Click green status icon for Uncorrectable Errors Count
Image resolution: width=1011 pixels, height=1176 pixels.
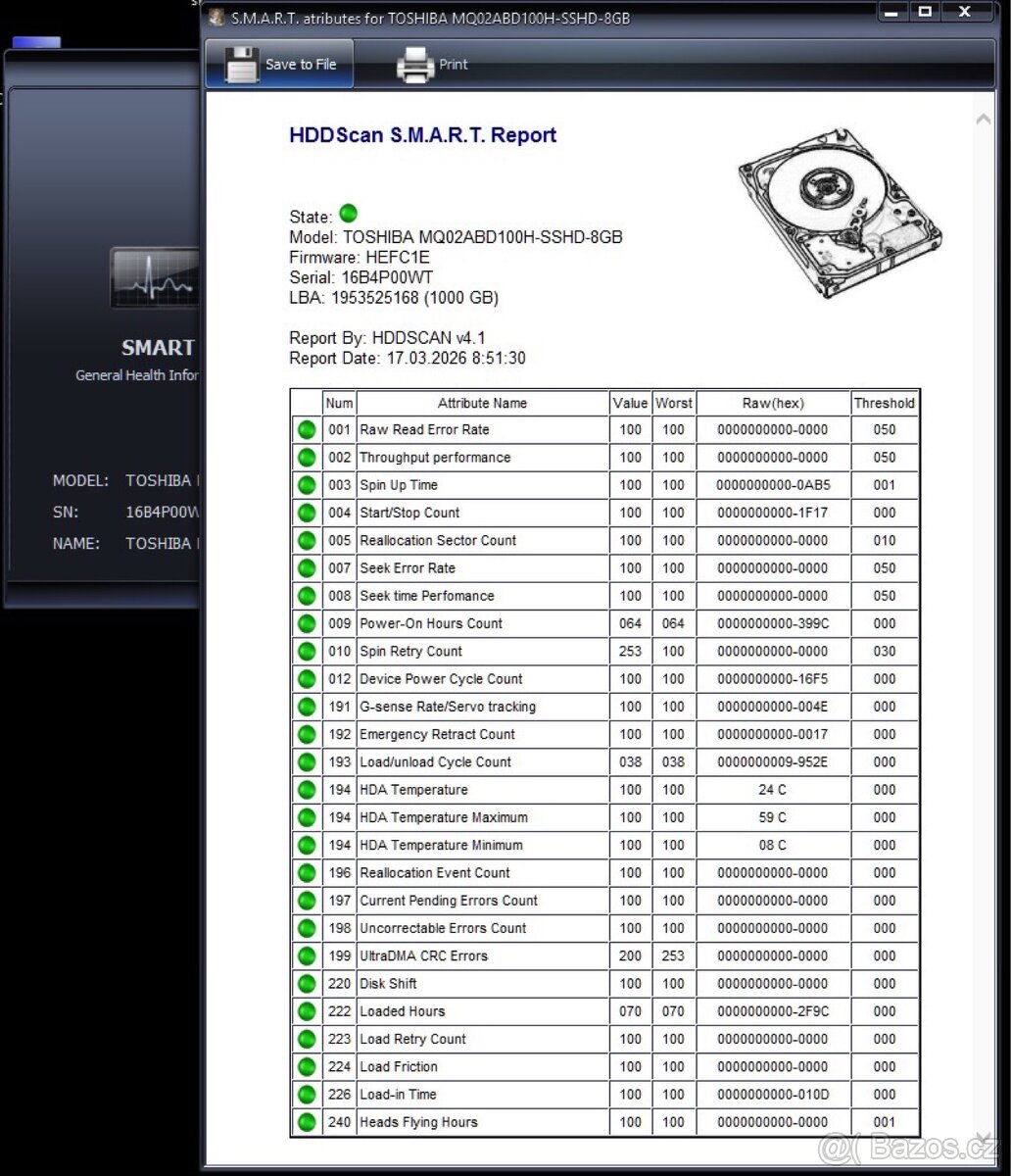pos(307,928)
